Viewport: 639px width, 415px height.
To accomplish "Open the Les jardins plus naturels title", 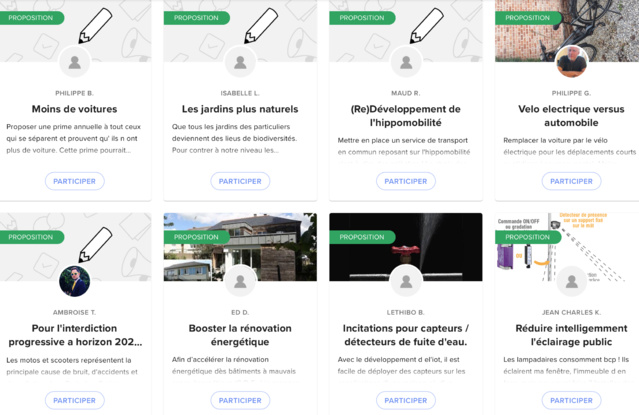I will click(240, 109).
